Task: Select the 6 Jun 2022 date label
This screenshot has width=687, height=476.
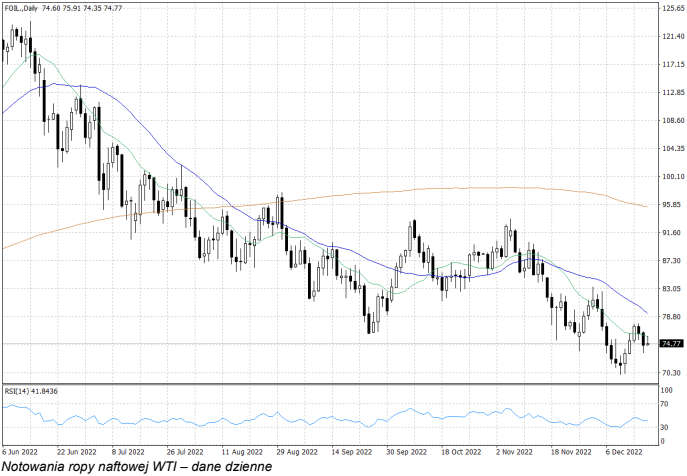Action: point(20,451)
